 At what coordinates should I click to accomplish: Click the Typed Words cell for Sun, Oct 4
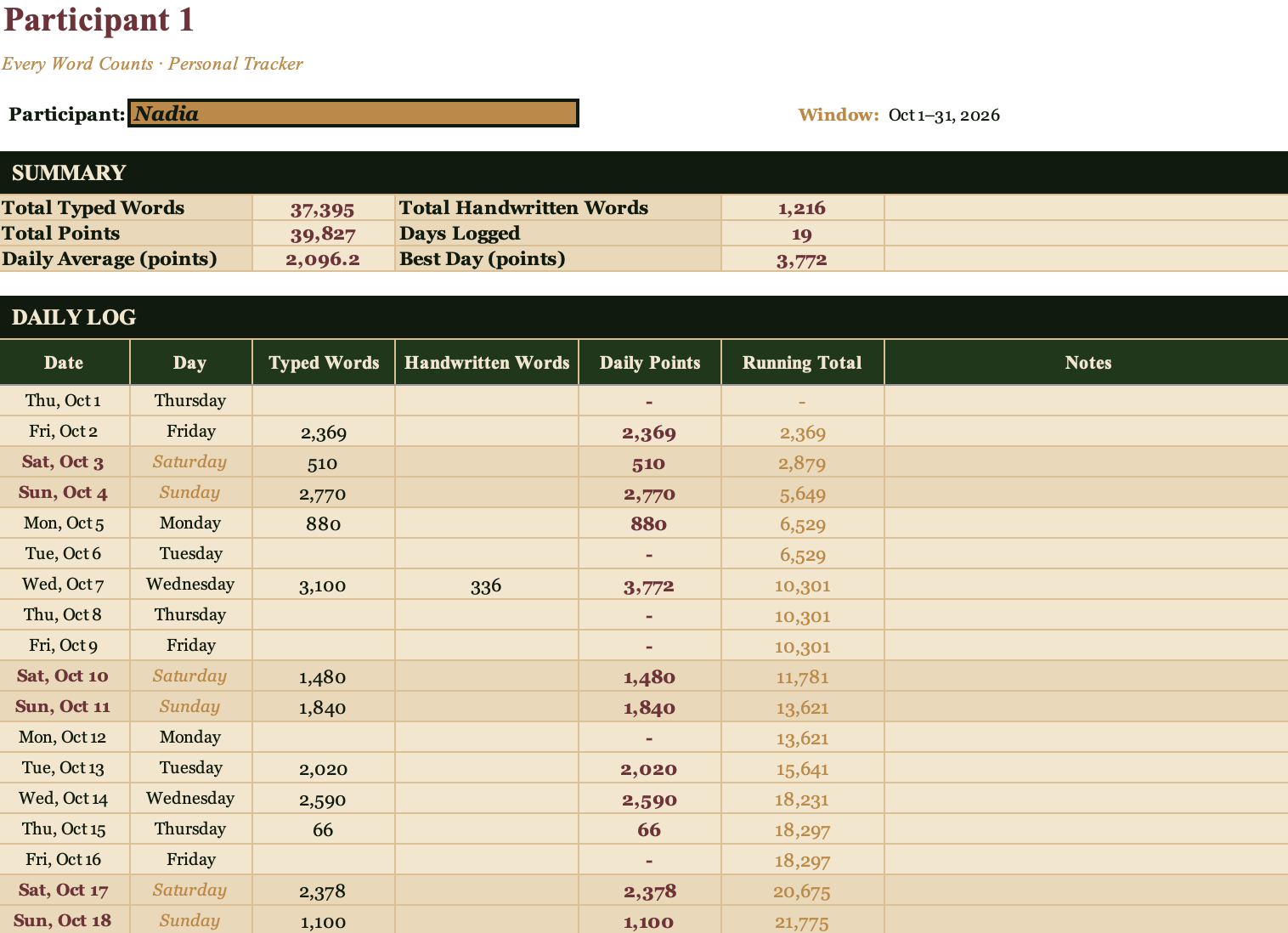point(324,493)
